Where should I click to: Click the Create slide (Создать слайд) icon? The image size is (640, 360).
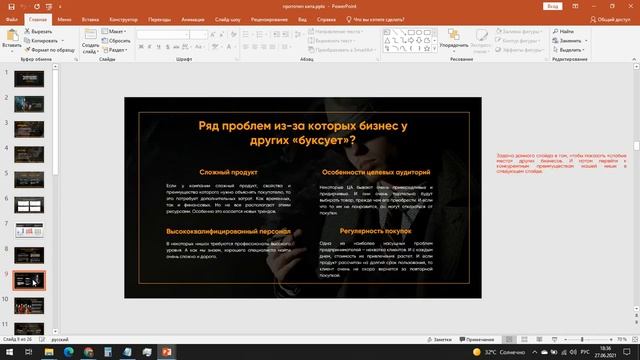90,35
